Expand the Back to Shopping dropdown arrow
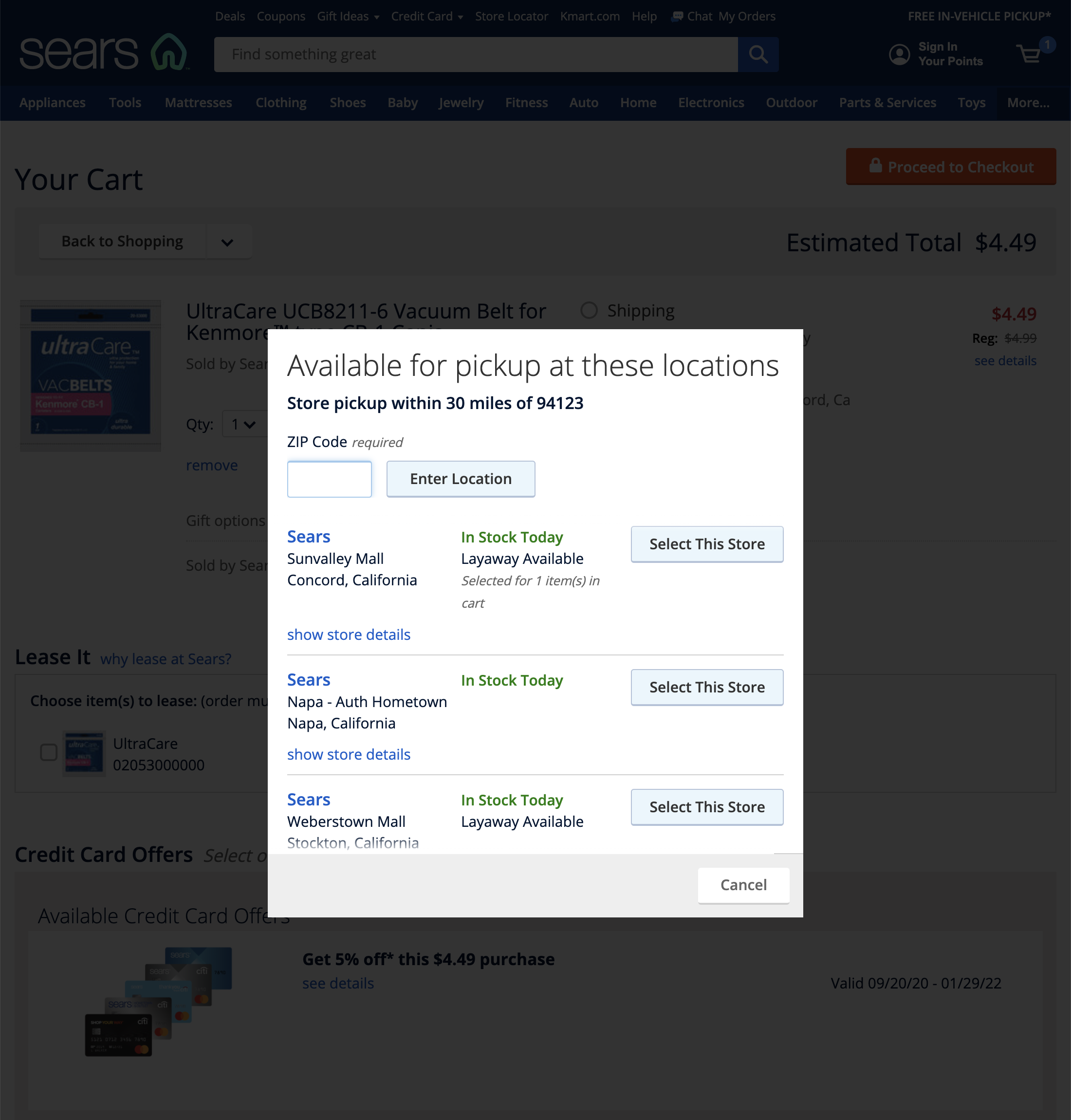The width and height of the screenshot is (1071, 1120). tap(227, 242)
